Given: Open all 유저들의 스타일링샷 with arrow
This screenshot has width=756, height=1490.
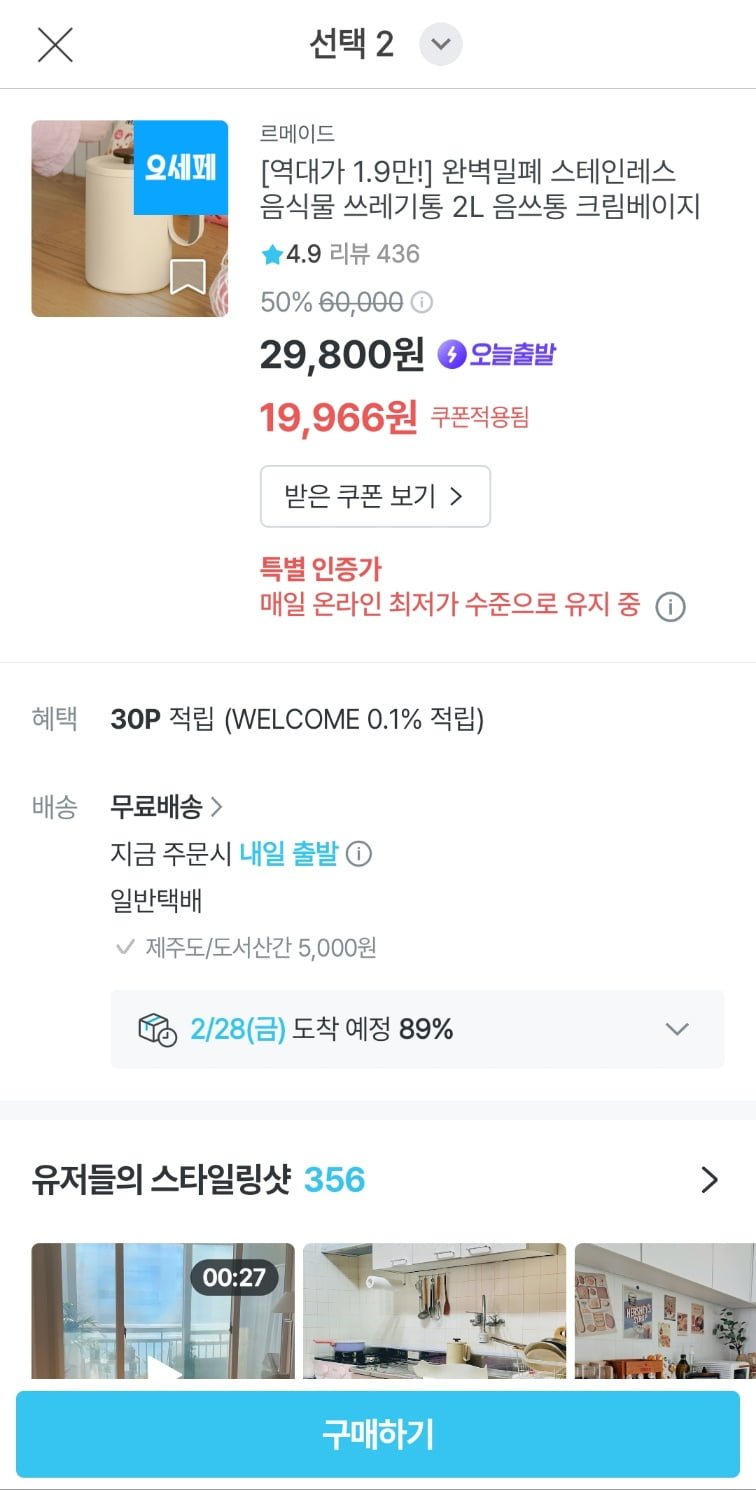Looking at the screenshot, I should tap(709, 1181).
